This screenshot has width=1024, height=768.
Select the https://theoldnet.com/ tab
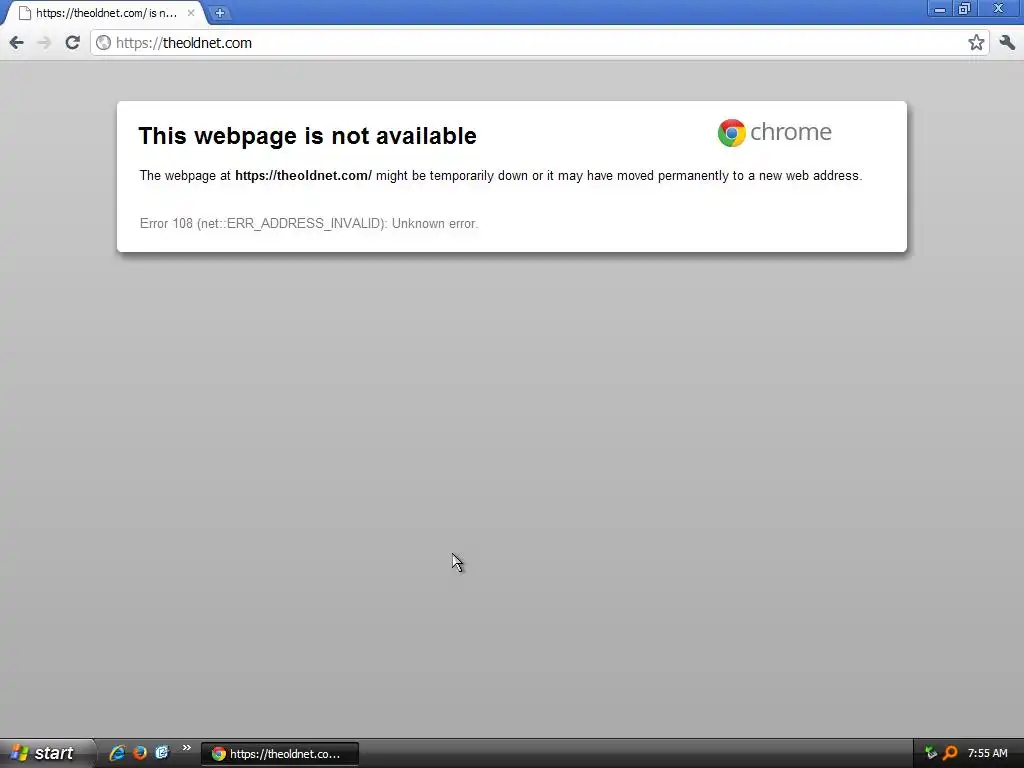point(106,13)
